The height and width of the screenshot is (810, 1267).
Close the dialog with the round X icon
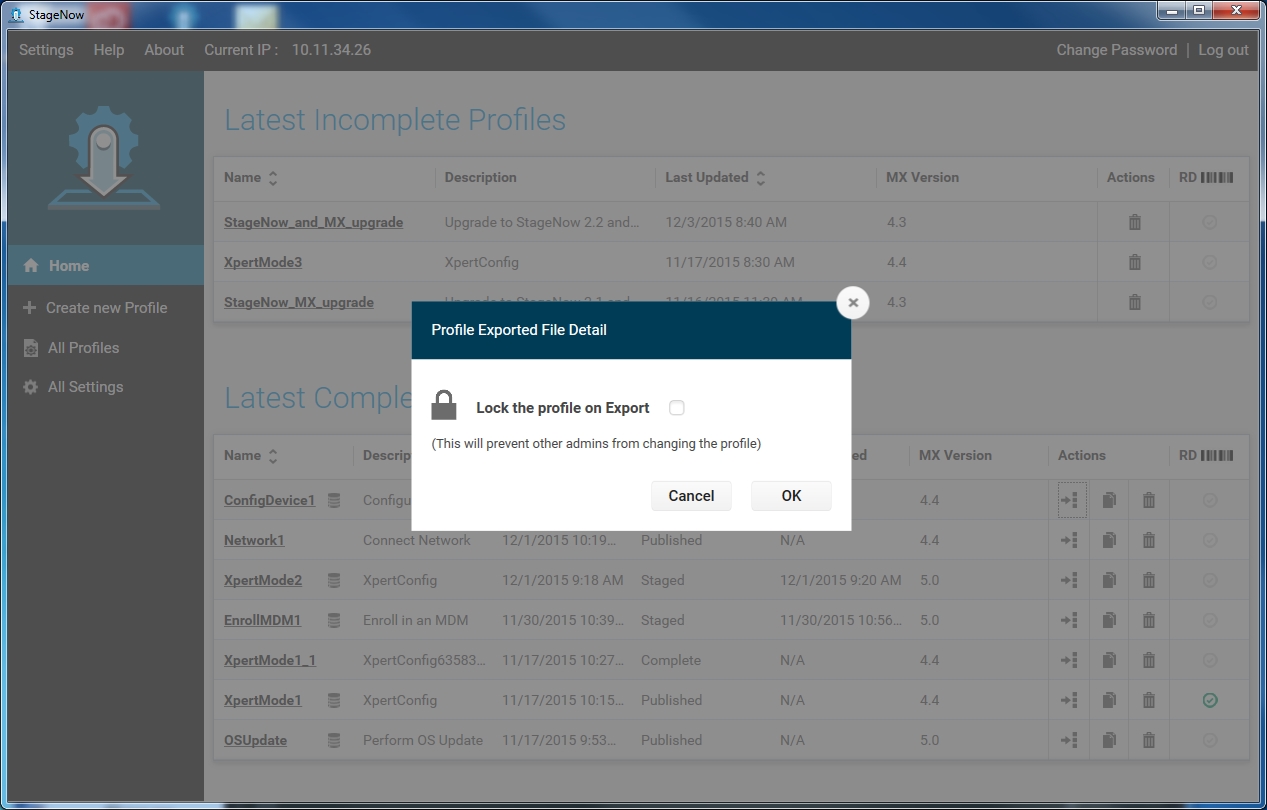853,302
